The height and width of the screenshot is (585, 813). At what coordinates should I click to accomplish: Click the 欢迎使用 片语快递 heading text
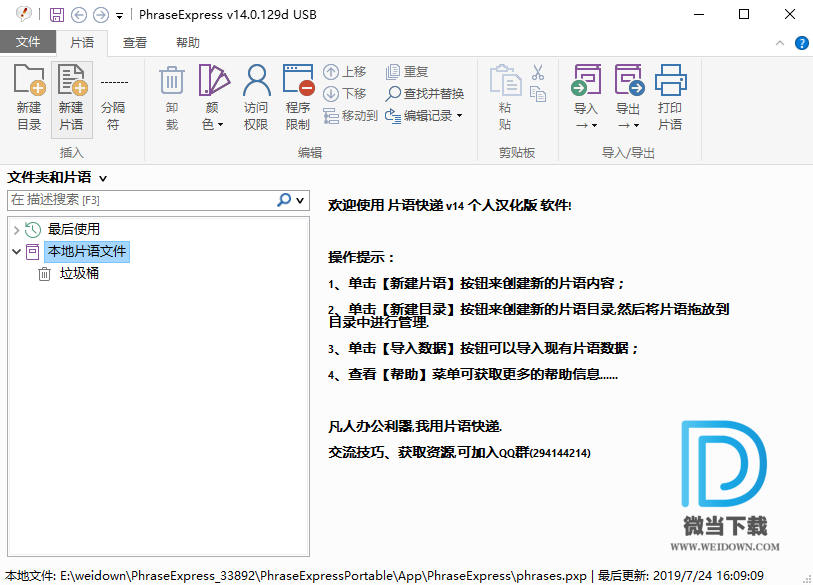coord(450,205)
